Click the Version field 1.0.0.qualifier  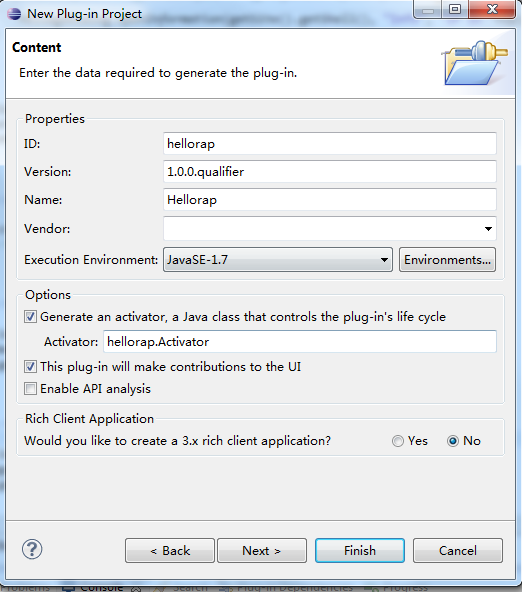(330, 171)
